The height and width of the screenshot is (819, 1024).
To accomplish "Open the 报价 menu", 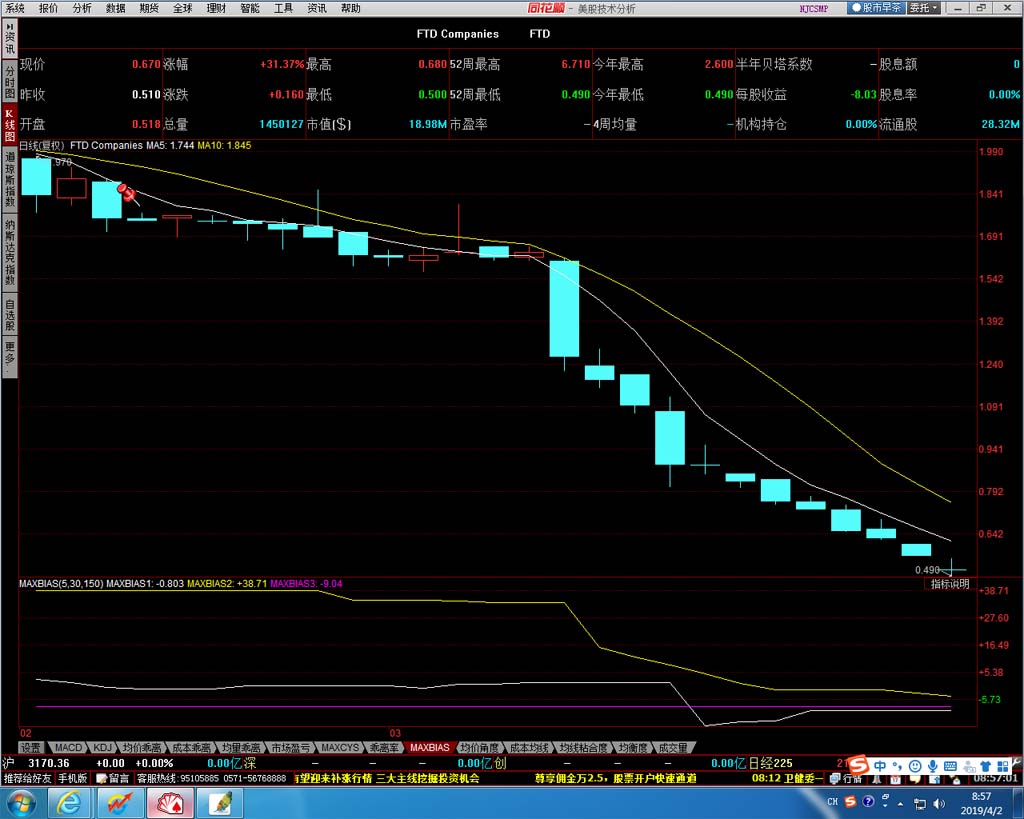I will (48, 8).
